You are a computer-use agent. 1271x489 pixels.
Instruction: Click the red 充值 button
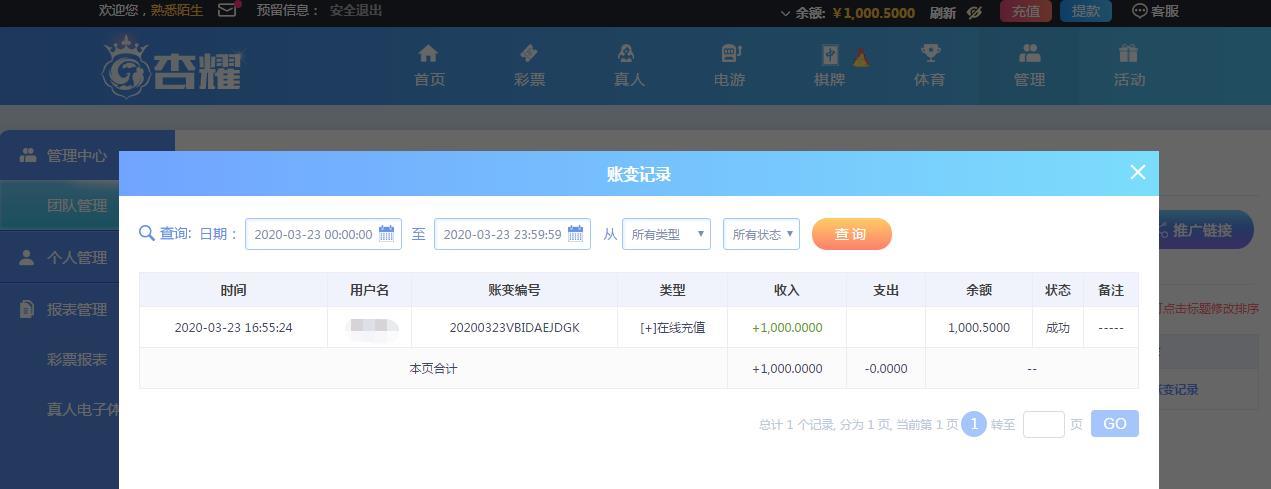(1026, 11)
